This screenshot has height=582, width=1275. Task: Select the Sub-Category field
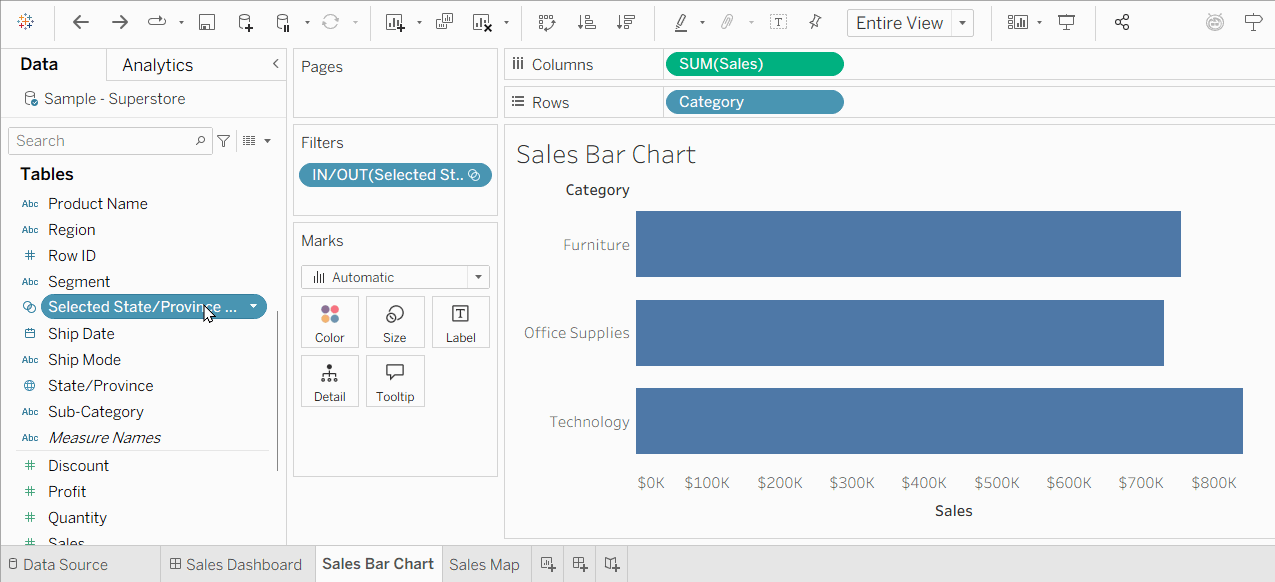tap(95, 412)
